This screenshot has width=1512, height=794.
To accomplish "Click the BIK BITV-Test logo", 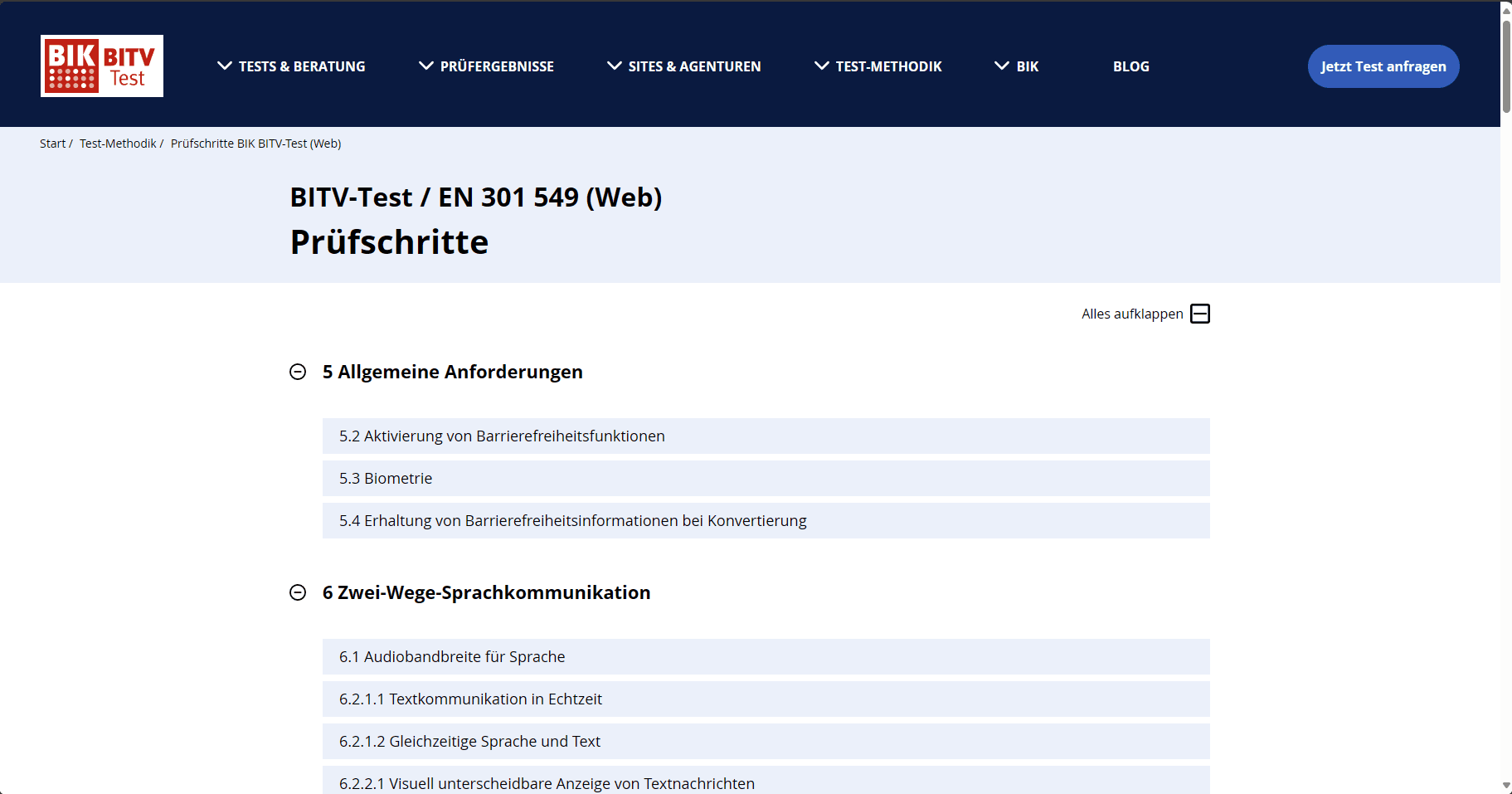I will [x=101, y=66].
